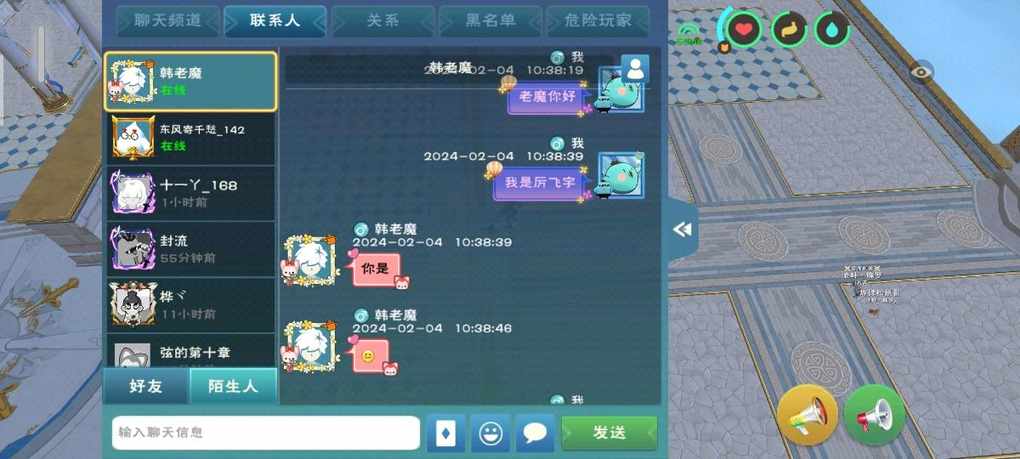Open the 聊天频道 tab

tap(168, 21)
